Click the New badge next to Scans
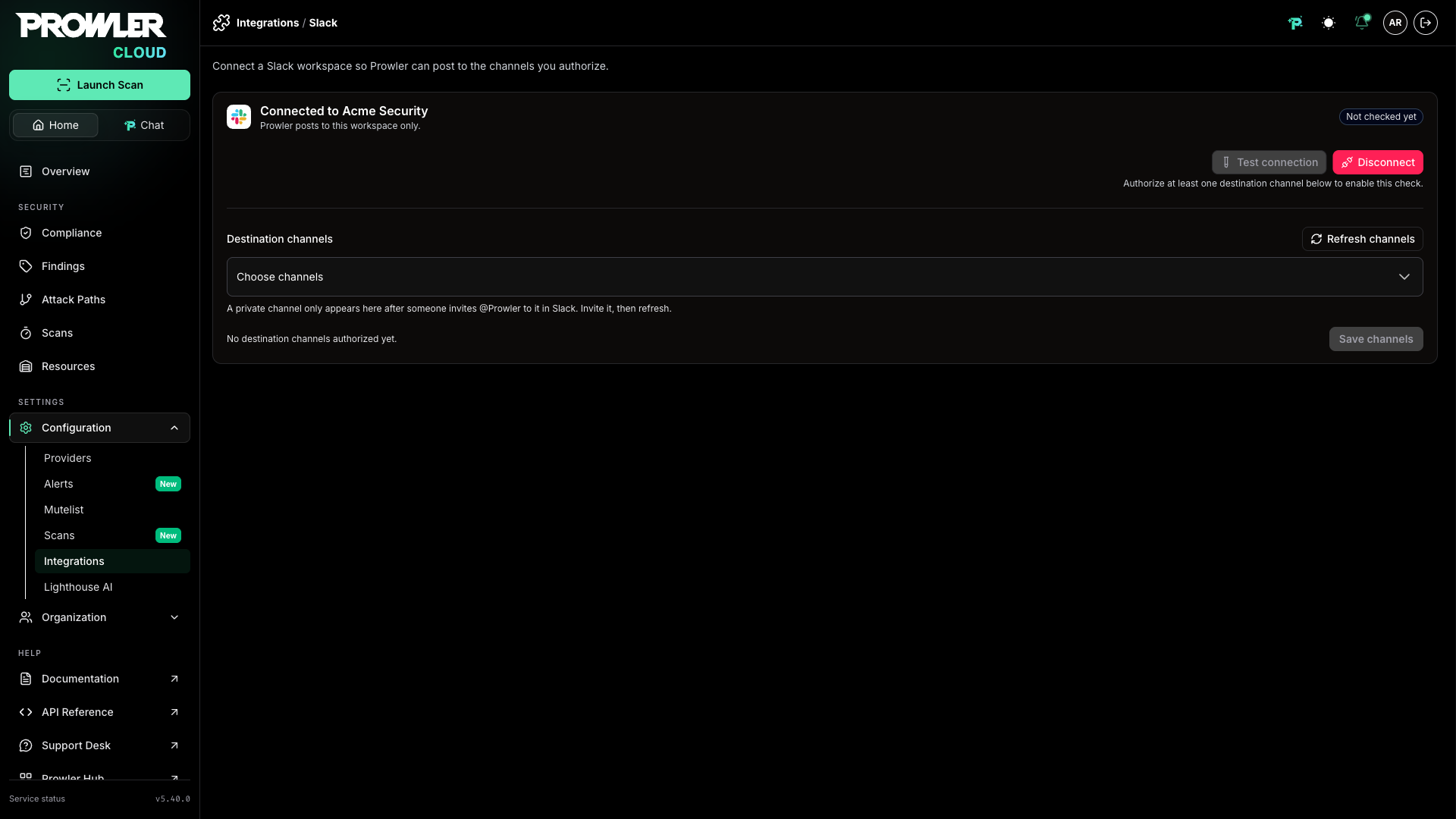1456x819 pixels. click(x=168, y=535)
